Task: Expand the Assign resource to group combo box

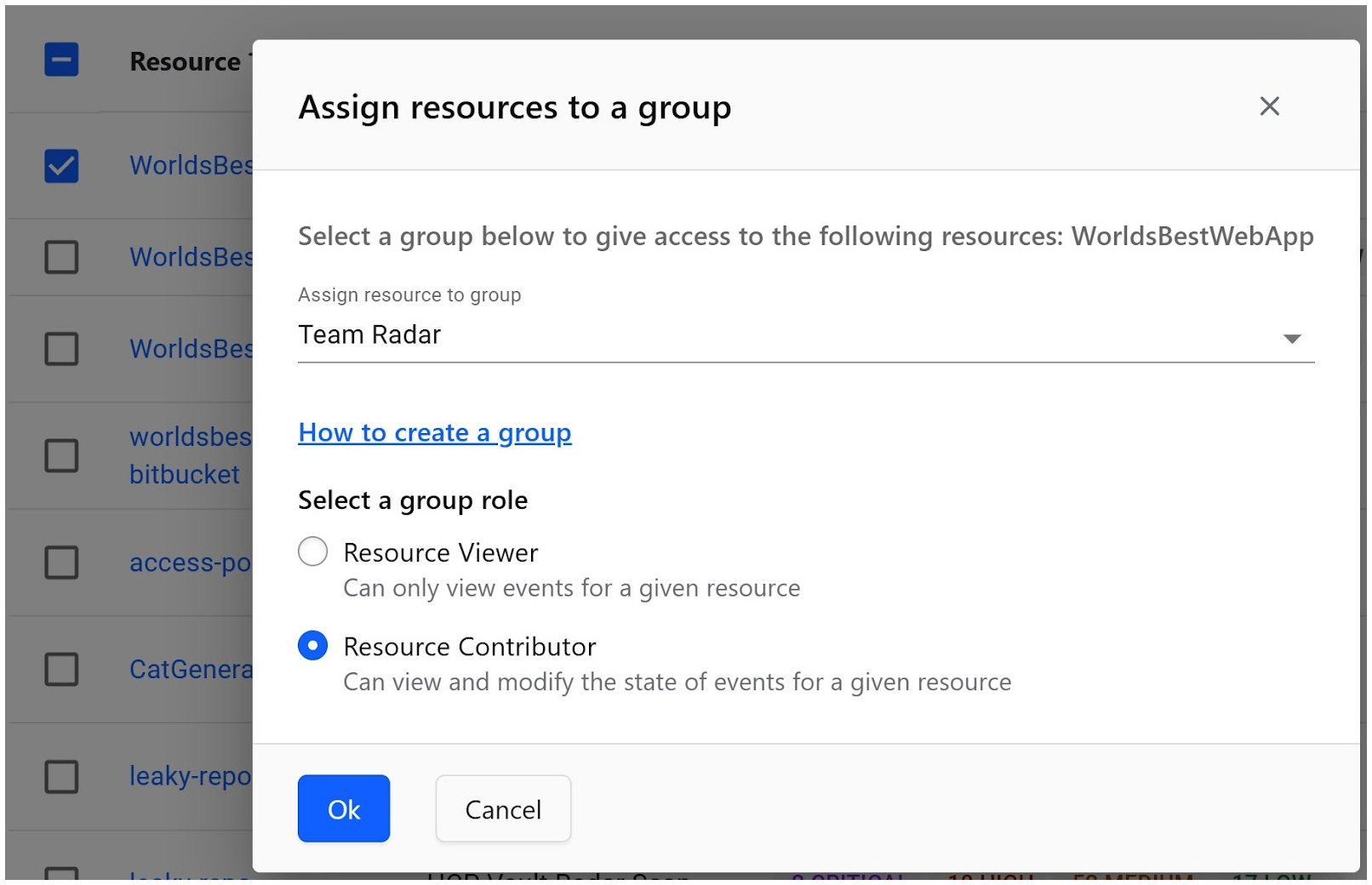Action: pyautogui.click(x=1291, y=337)
